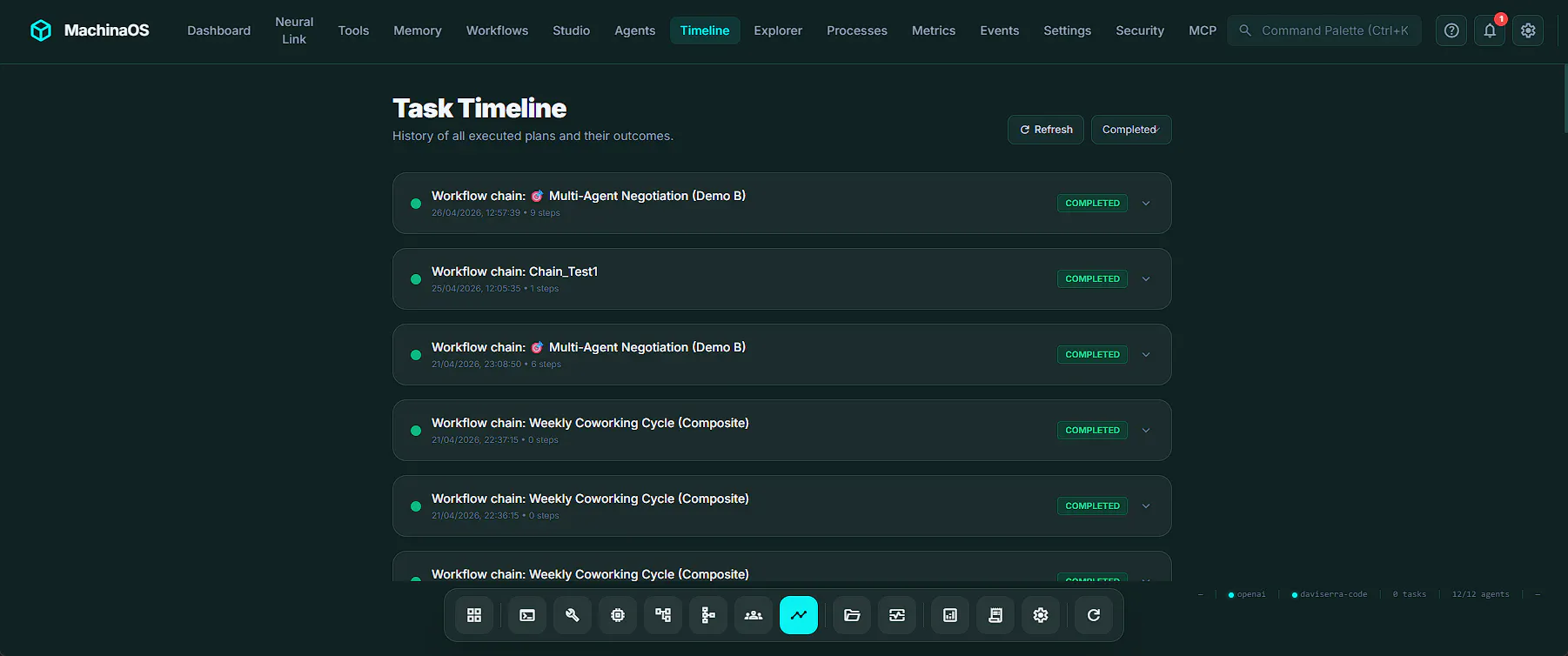Open the MCP tab
This screenshot has height=656, width=1568.
click(1203, 30)
